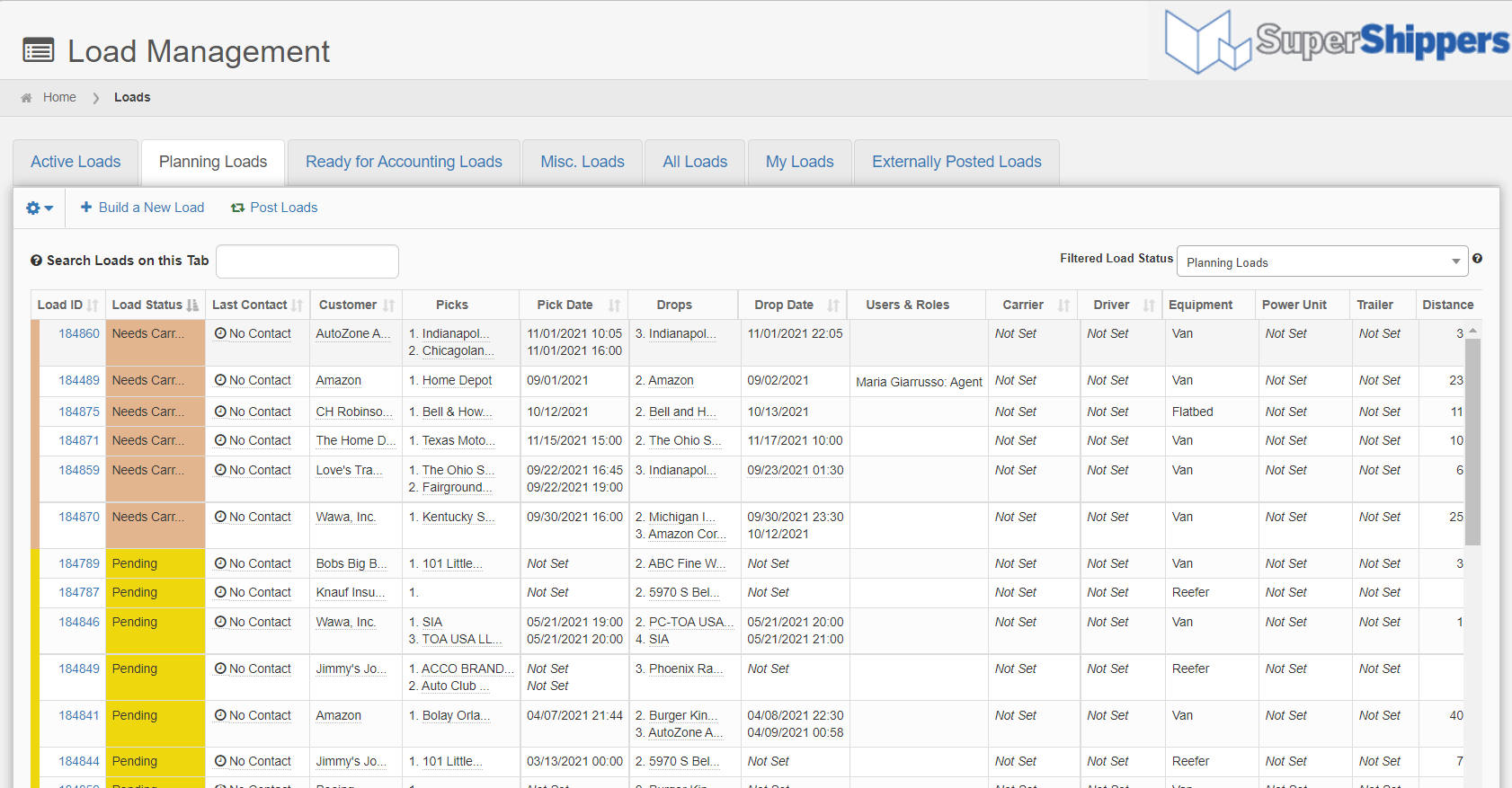The height and width of the screenshot is (788, 1512).
Task: Sort by Carrier column
Action: coord(1032,305)
